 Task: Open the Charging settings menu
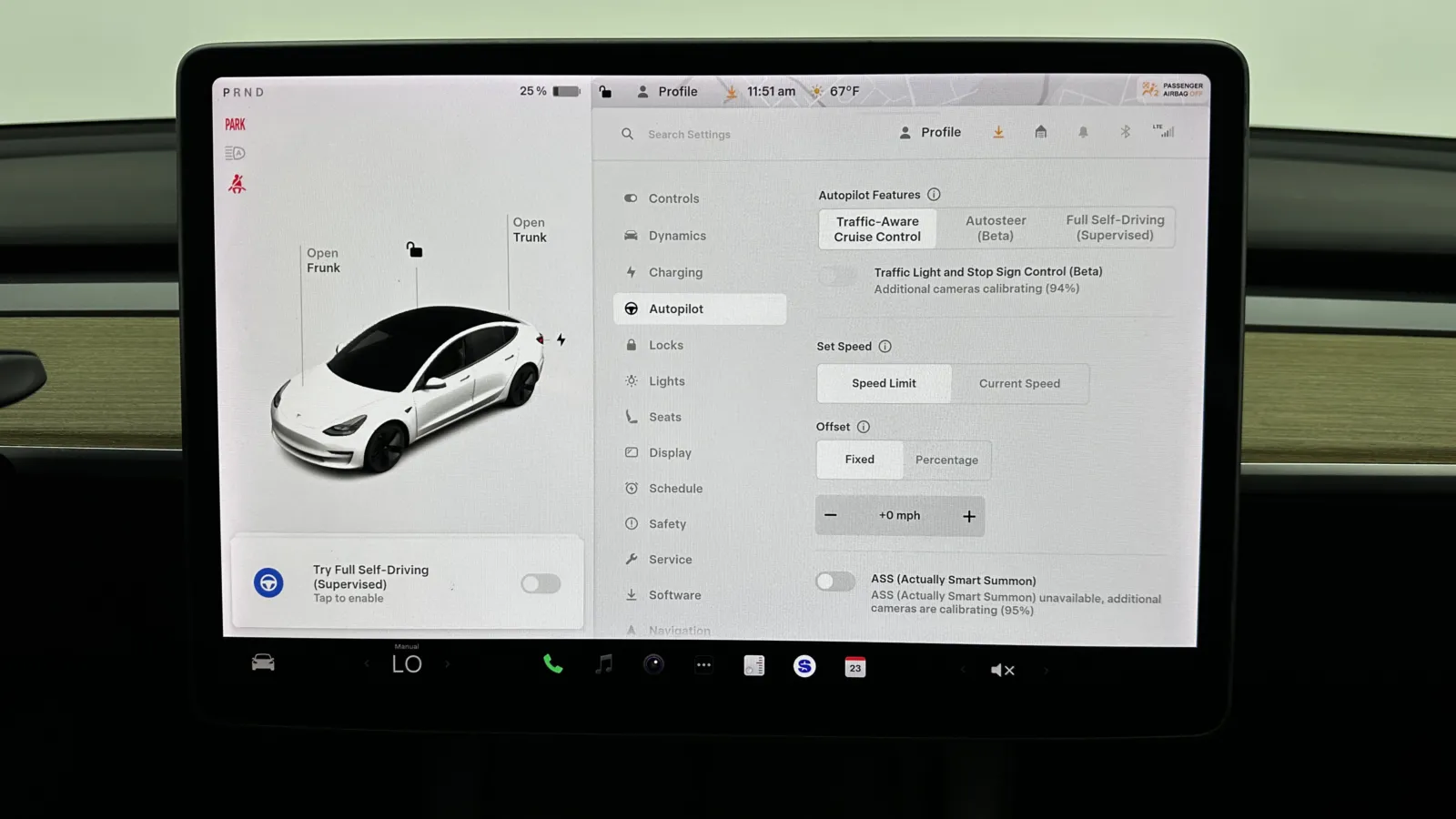pos(675,272)
